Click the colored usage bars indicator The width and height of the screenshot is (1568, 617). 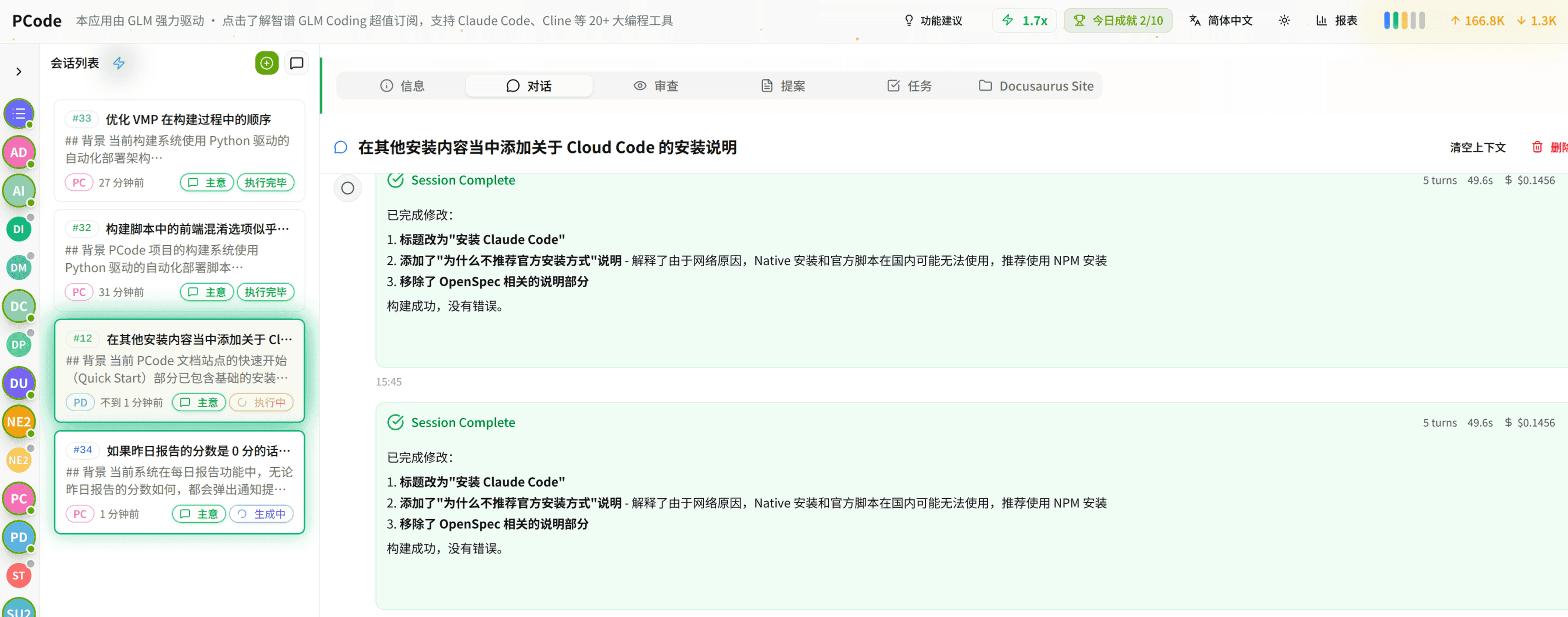click(x=1404, y=19)
